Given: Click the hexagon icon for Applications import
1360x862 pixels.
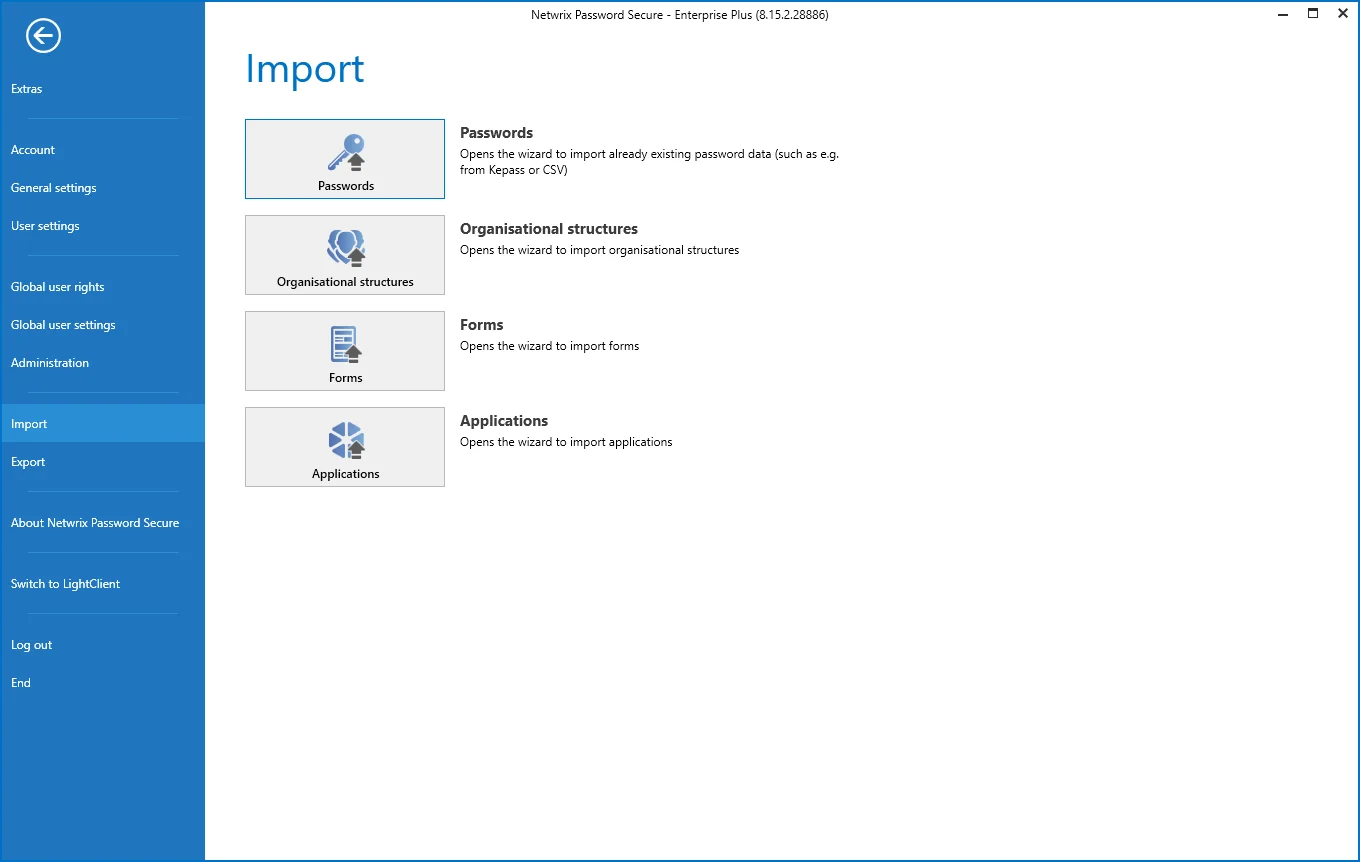Looking at the screenshot, I should pyautogui.click(x=346, y=440).
